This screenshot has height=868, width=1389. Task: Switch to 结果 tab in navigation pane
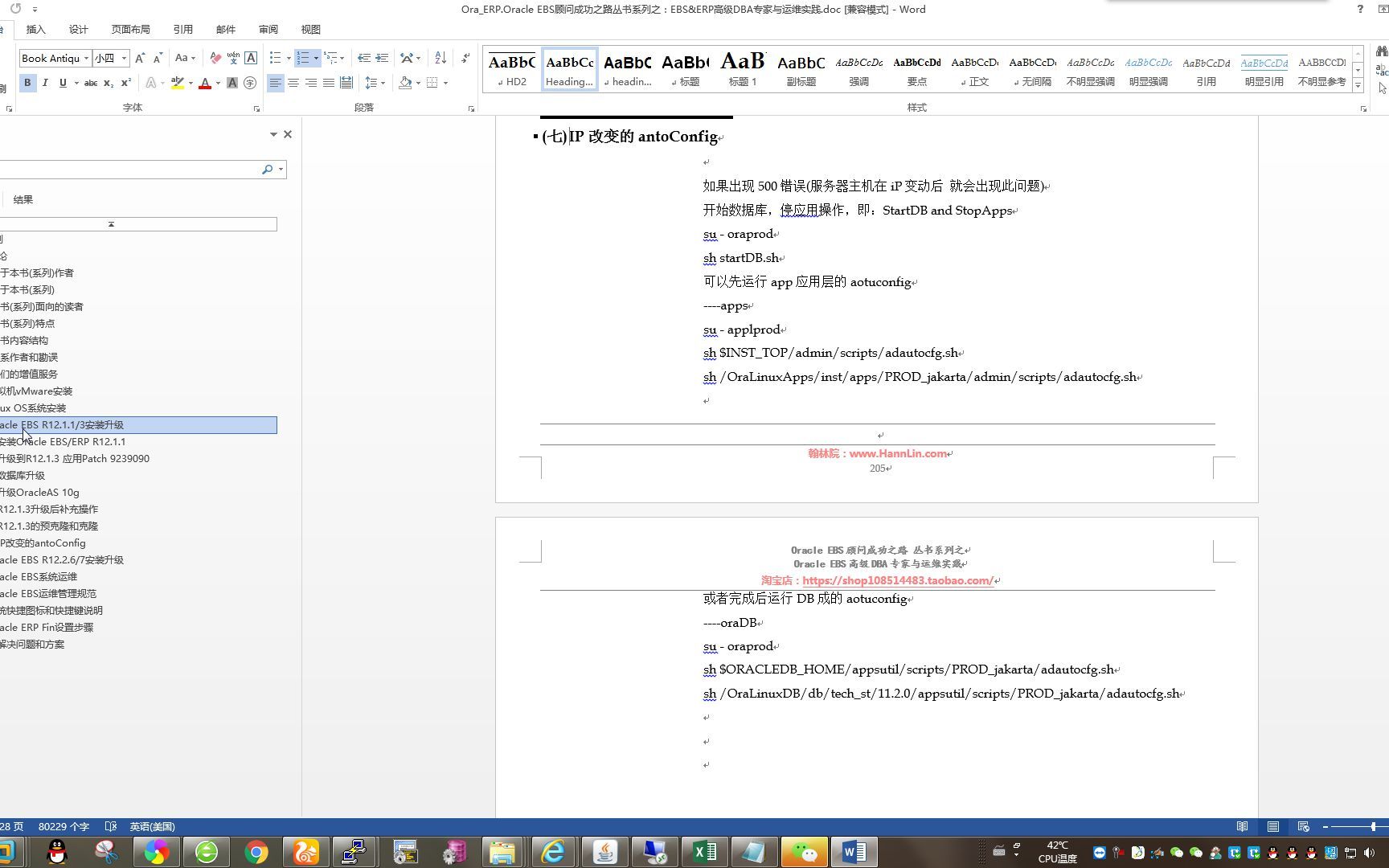23,199
